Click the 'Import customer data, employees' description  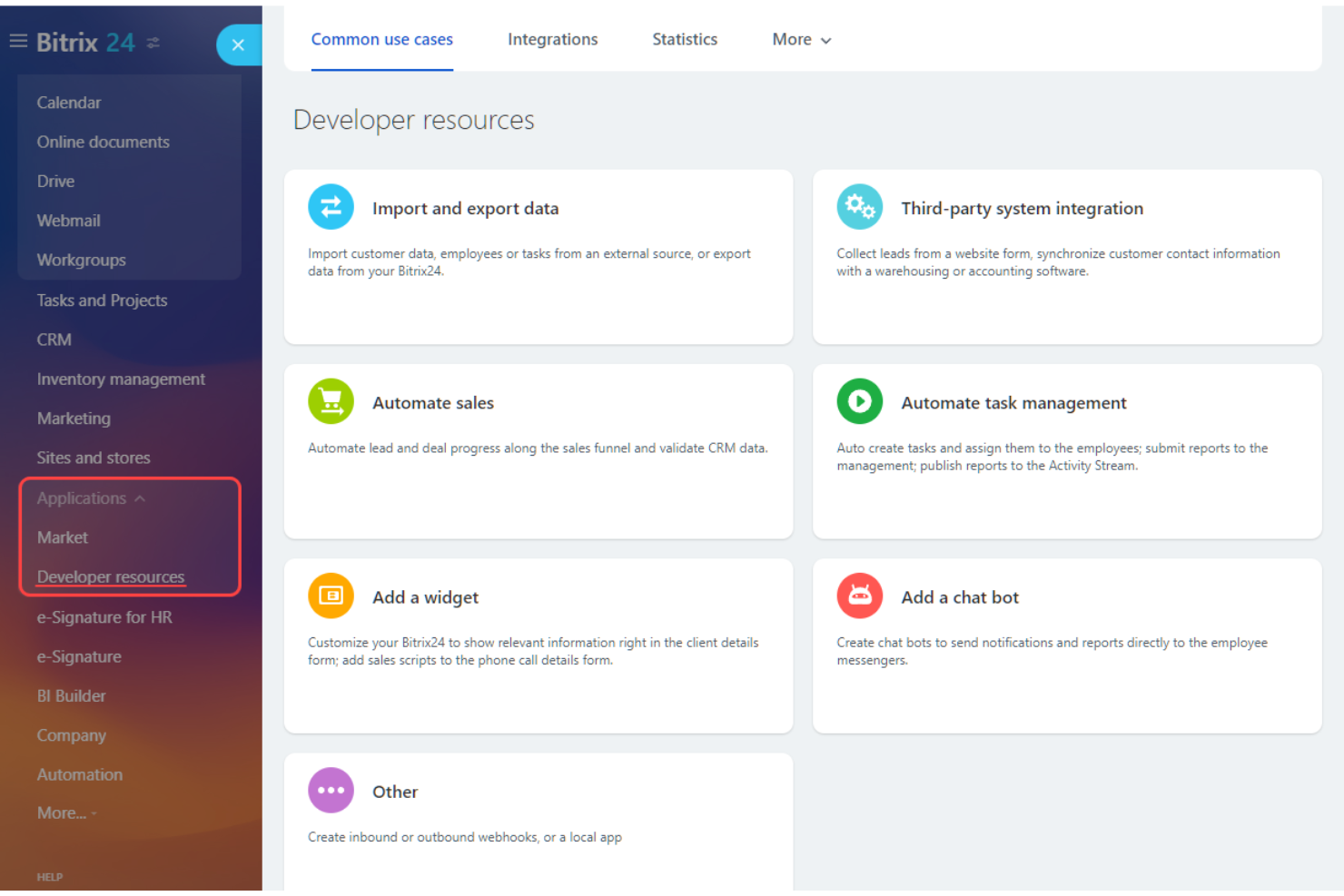(529, 262)
